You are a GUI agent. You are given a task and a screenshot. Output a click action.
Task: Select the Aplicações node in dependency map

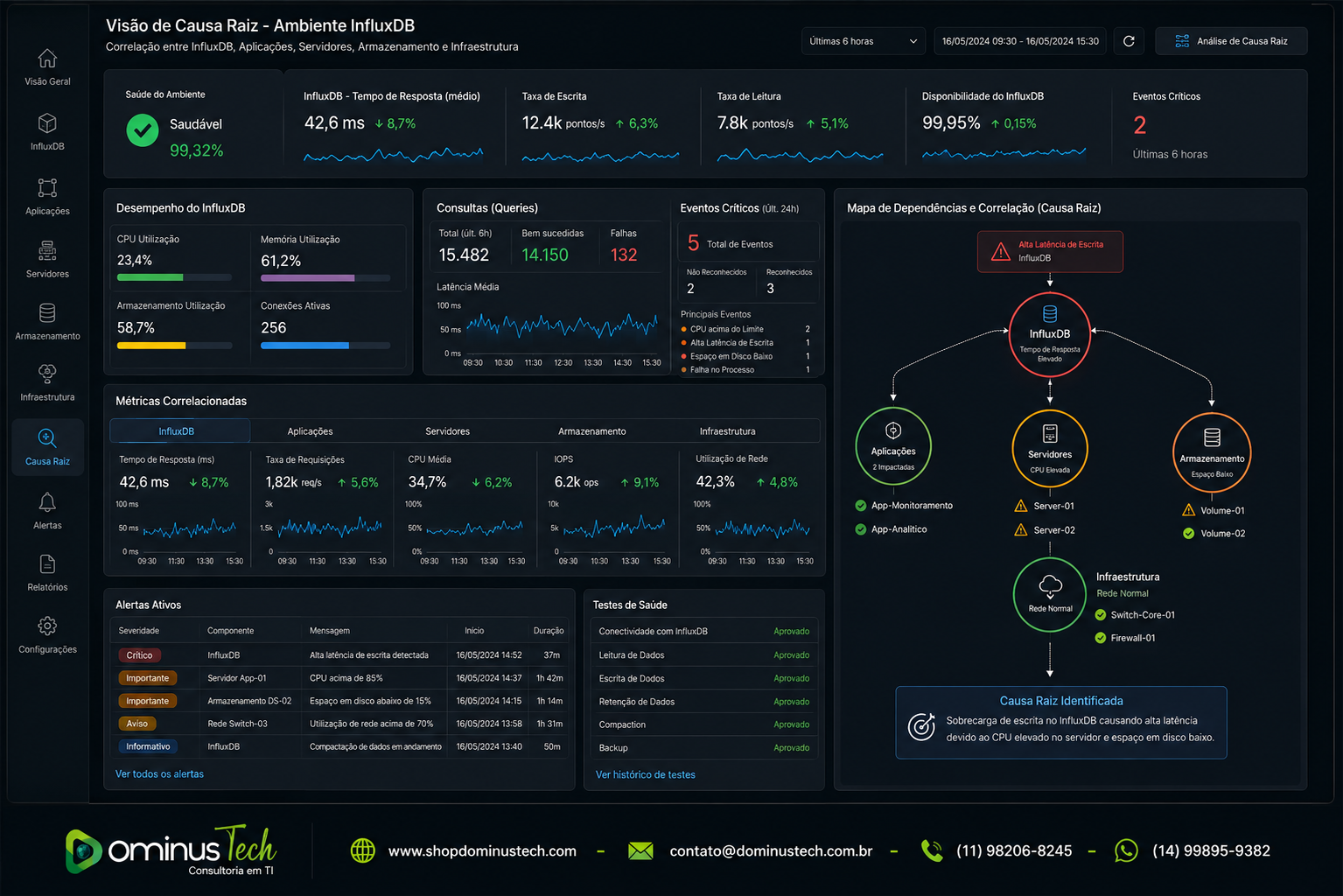pyautogui.click(x=893, y=446)
